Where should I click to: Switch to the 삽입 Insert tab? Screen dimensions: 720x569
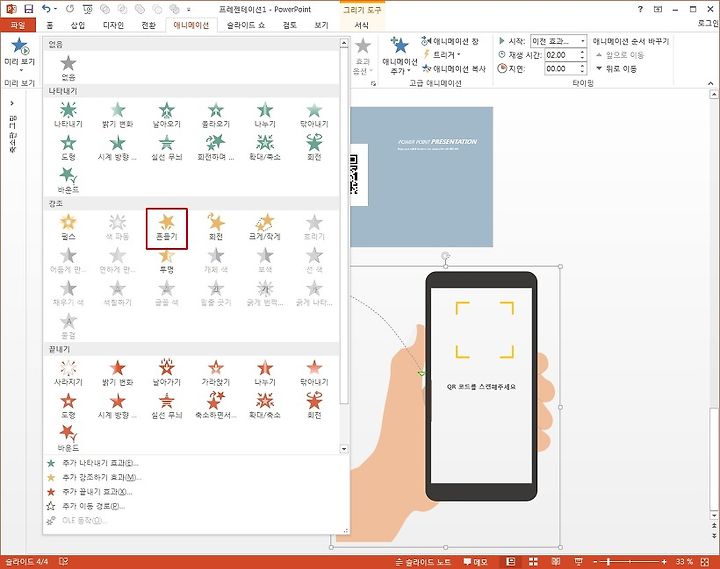[x=78, y=25]
